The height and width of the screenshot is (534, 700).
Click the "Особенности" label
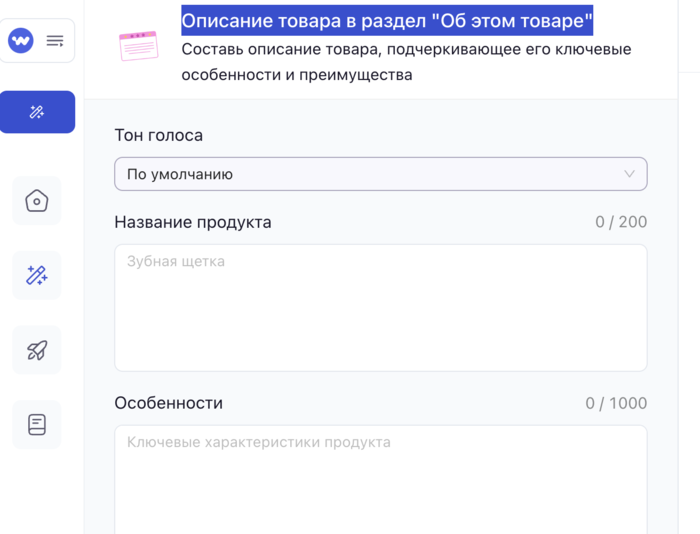[x=168, y=404]
